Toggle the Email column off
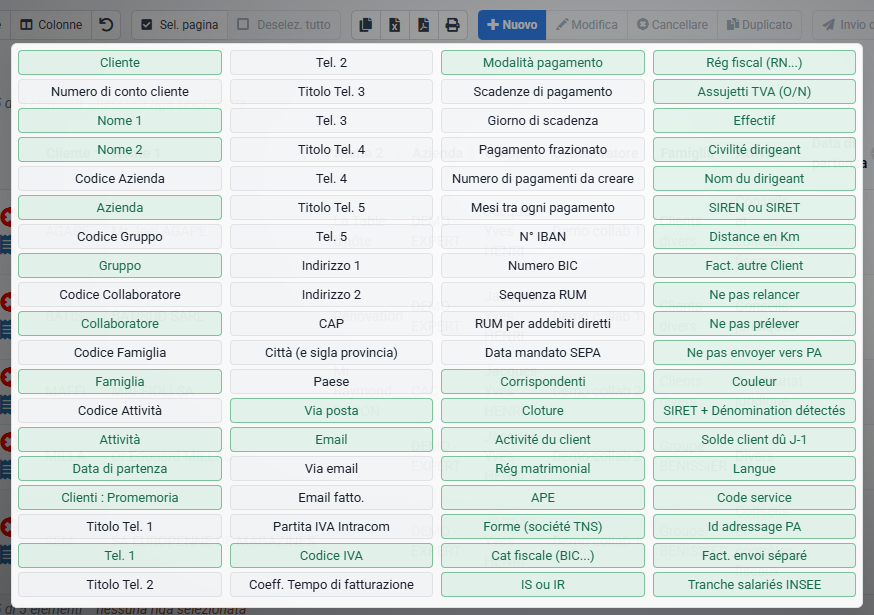The image size is (874, 615). 331,439
